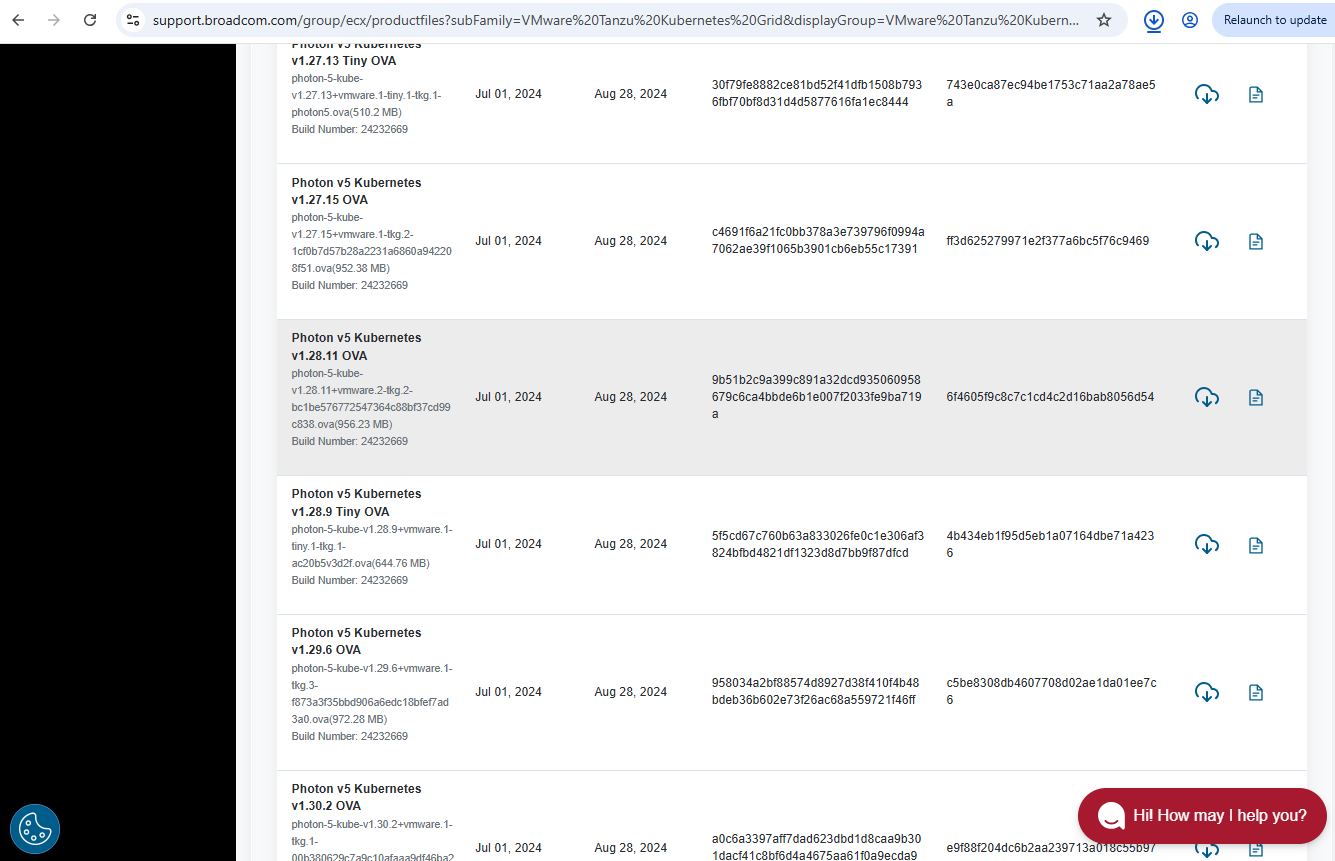
Task: Click SHA2 hash starting c4691f6a21fc
Action: (818, 240)
